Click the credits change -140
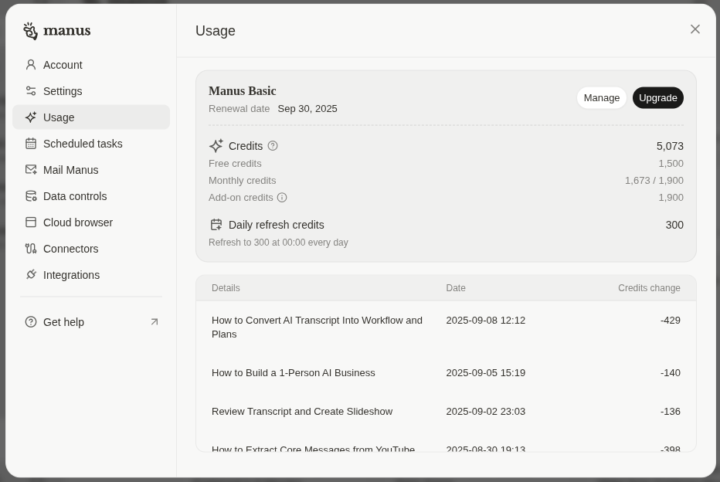This screenshot has width=720, height=482. point(670,373)
